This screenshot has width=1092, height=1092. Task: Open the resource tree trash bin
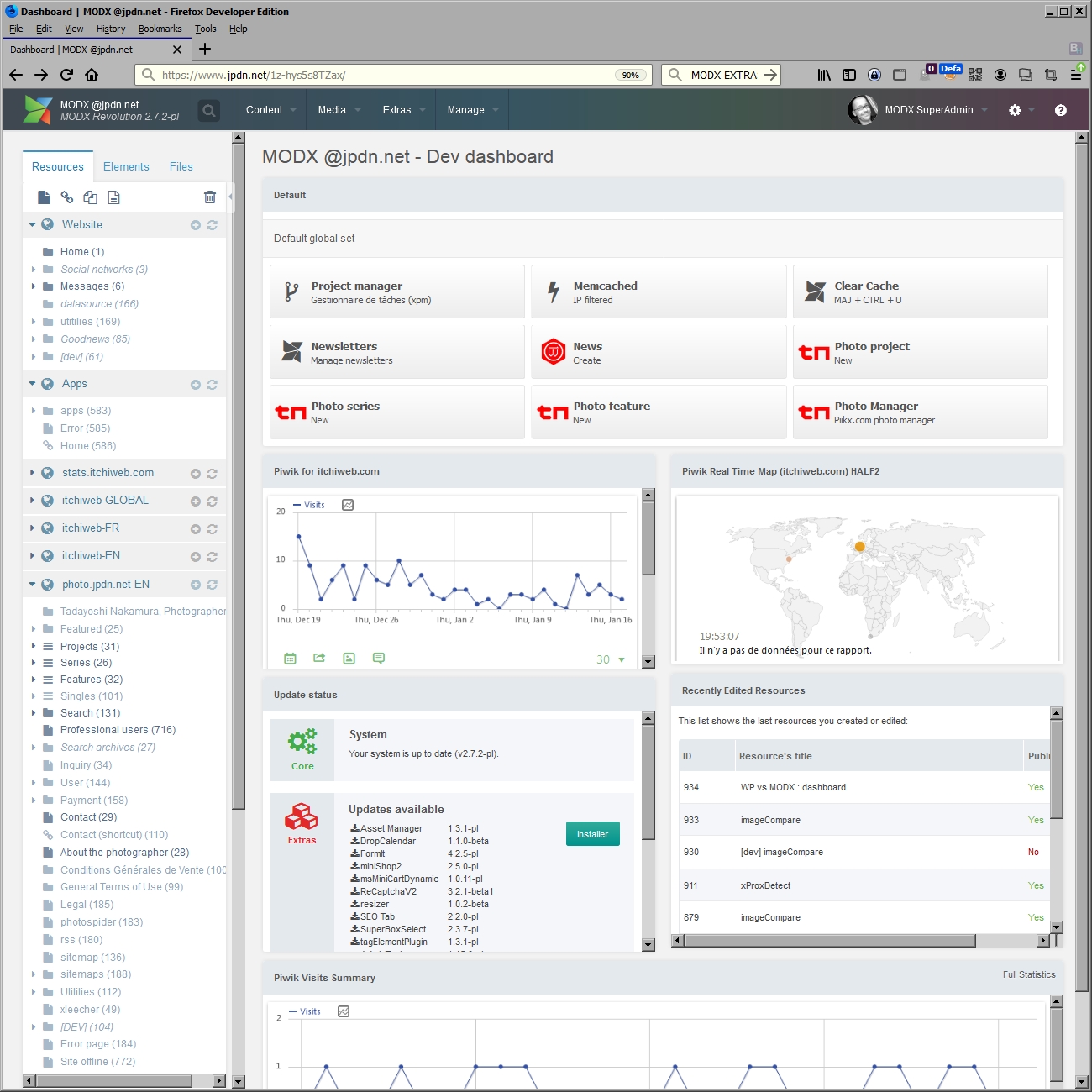click(210, 197)
